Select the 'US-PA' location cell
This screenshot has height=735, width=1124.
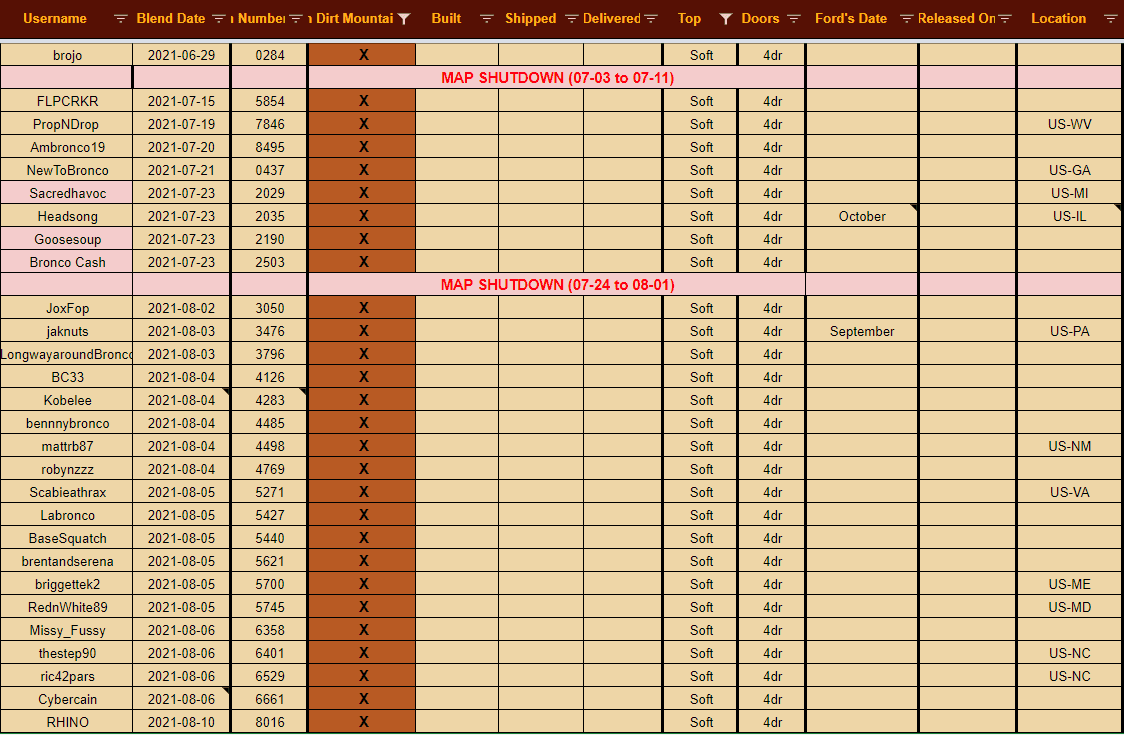(1070, 331)
